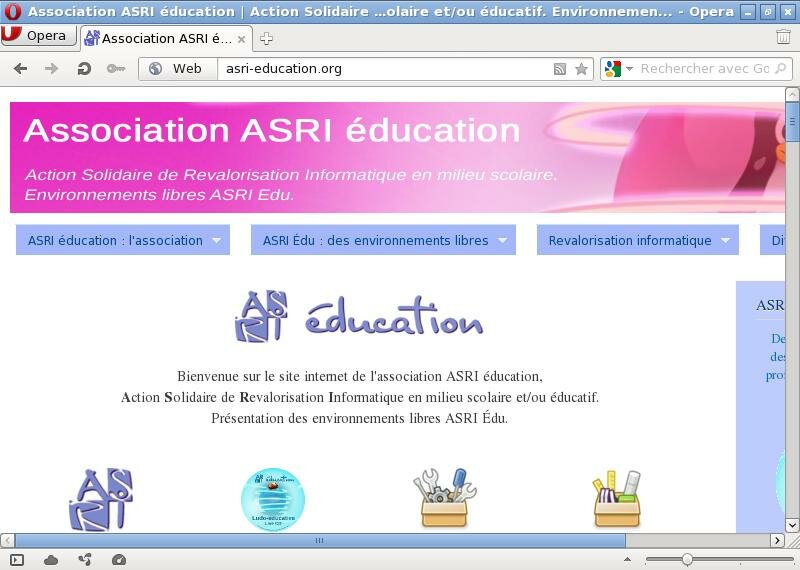
Task: Click the horizontal scrollbar thumb
Action: pyautogui.click(x=320, y=540)
